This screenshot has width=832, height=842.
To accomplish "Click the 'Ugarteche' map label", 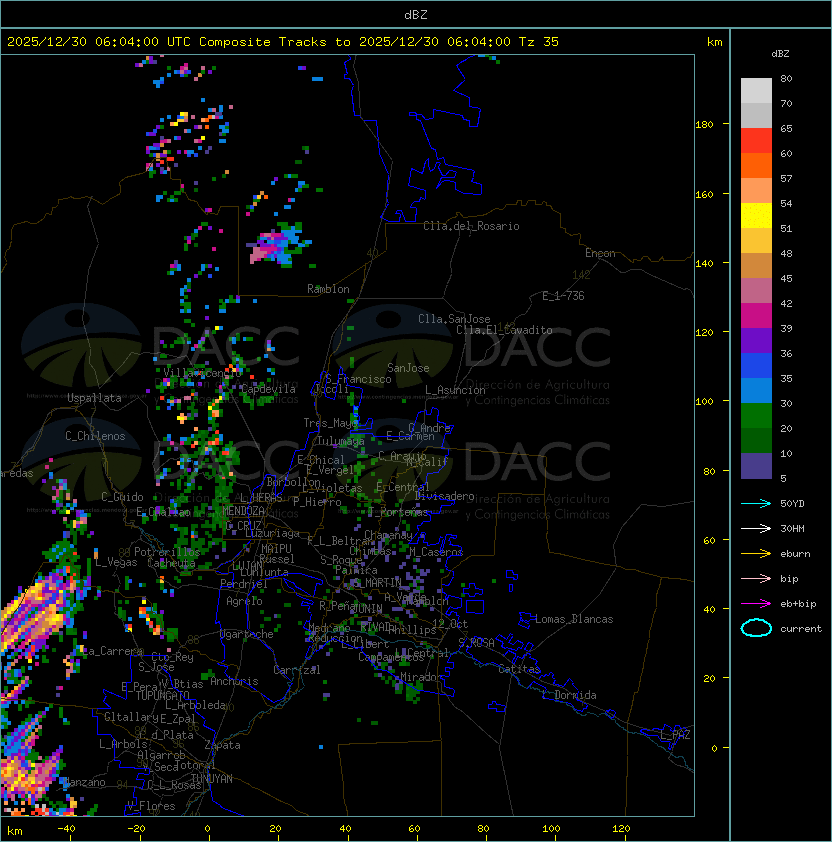I will [x=246, y=634].
